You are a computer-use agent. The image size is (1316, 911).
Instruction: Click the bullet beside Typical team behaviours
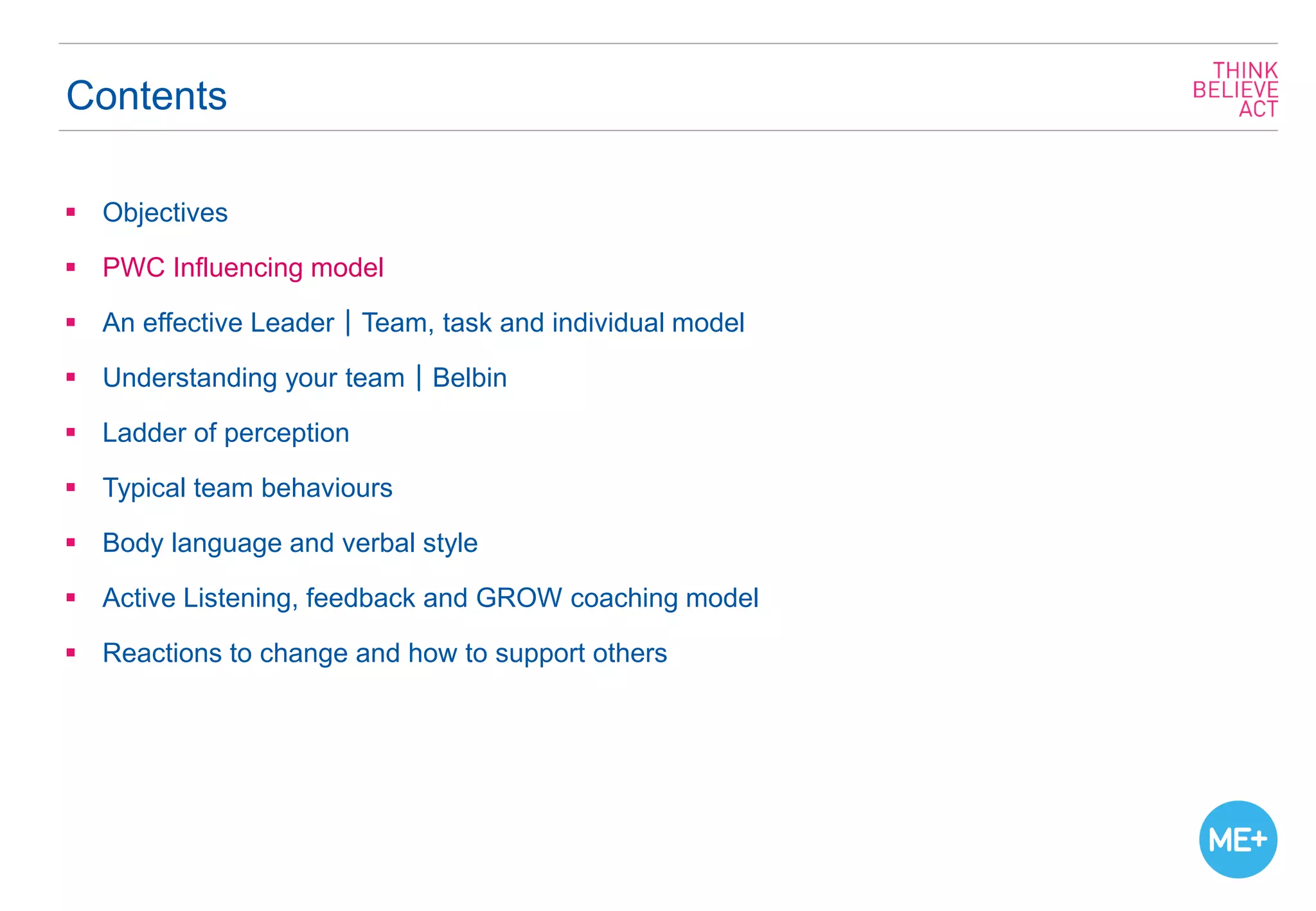[x=71, y=488]
